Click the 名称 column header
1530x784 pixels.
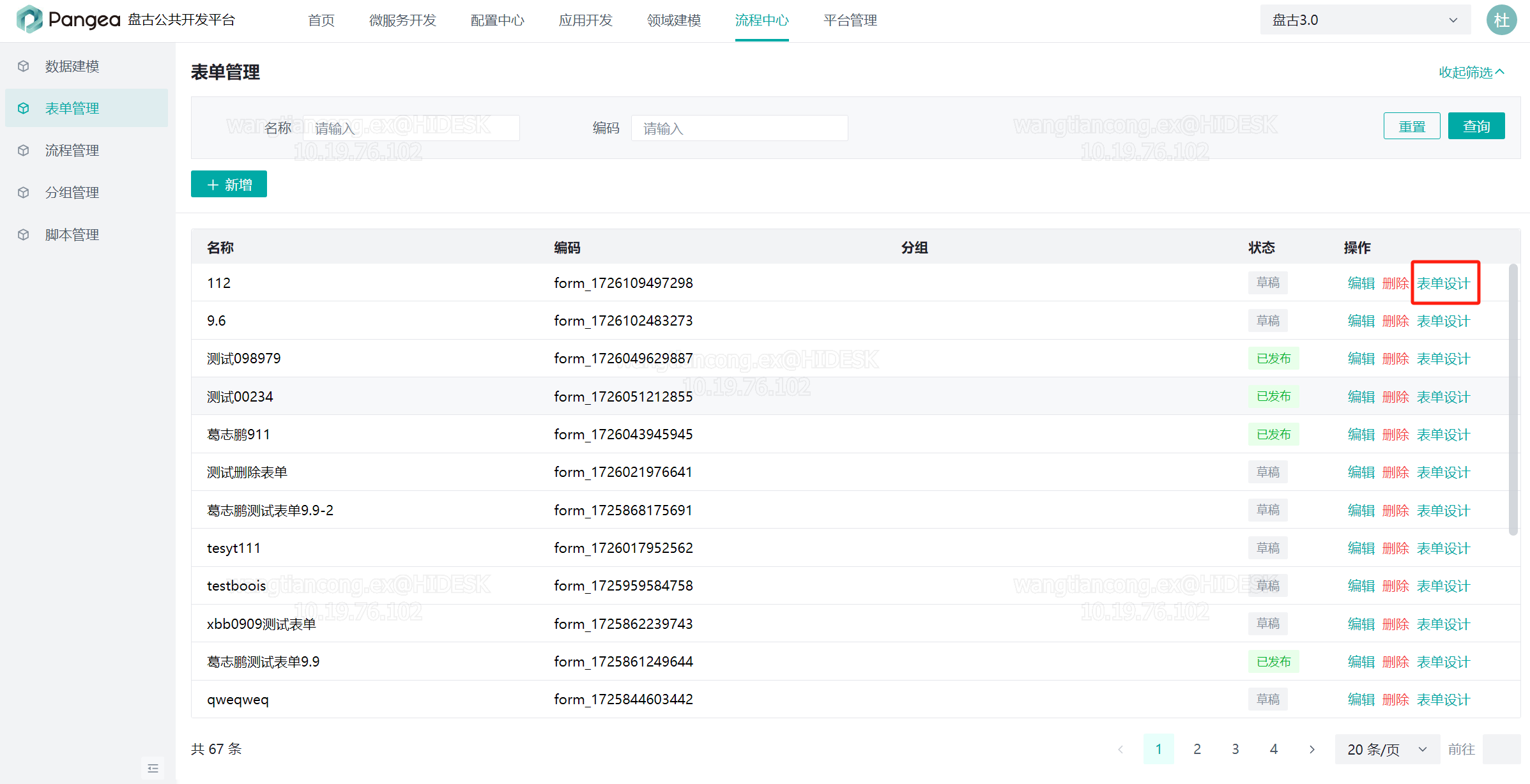[x=220, y=248]
